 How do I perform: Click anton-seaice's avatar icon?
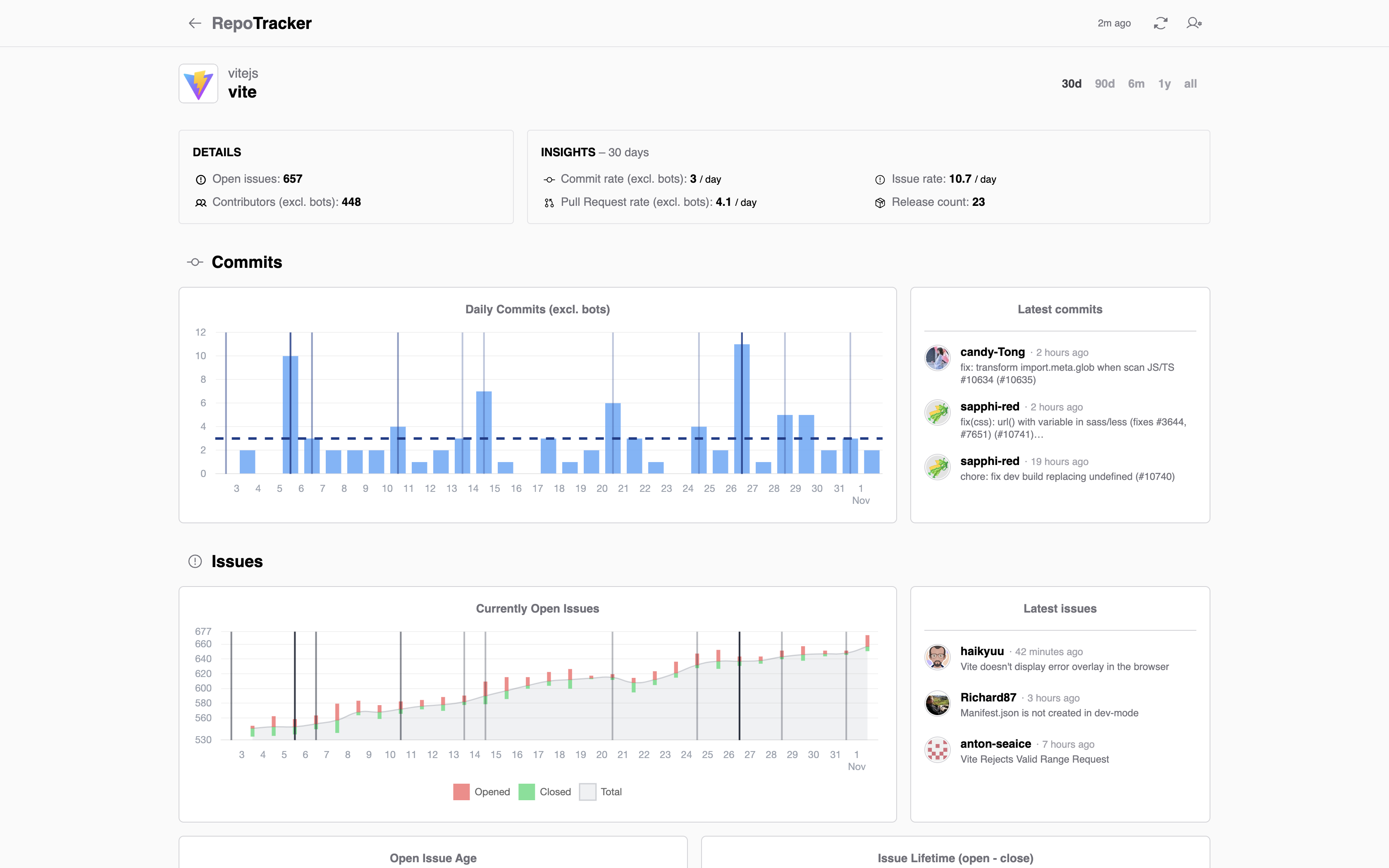[937, 750]
